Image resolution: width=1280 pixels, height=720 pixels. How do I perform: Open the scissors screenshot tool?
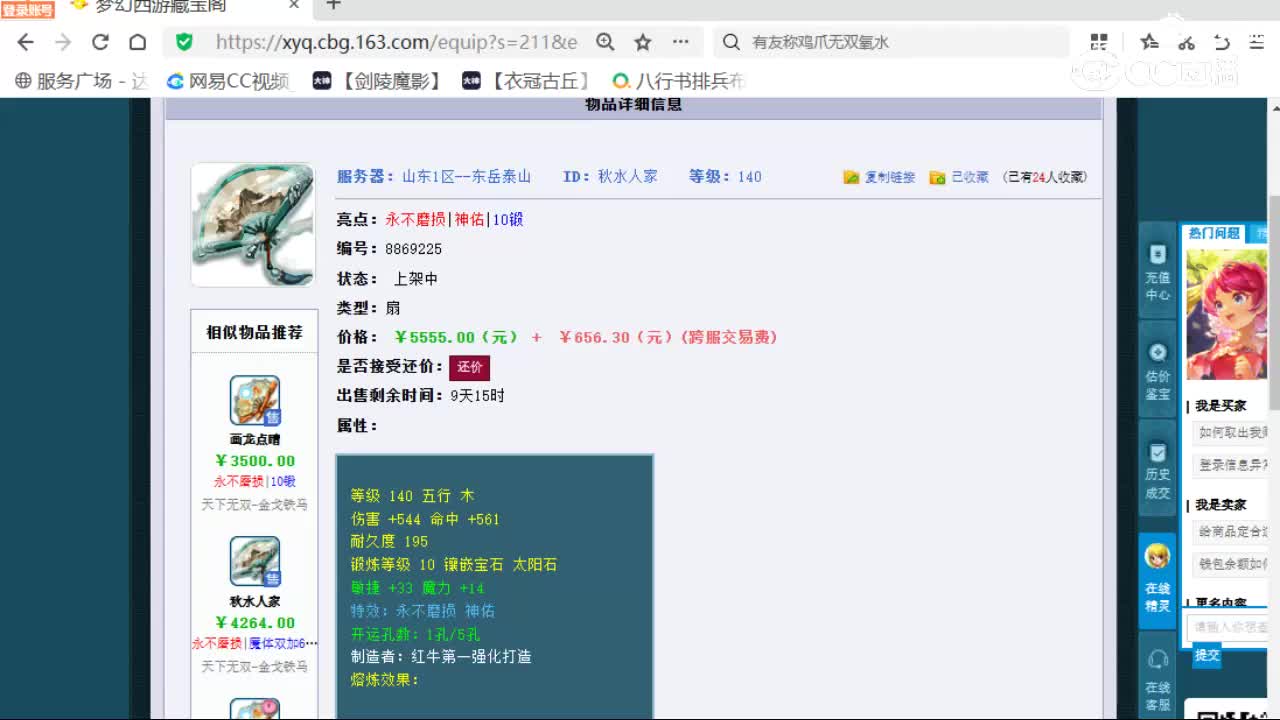click(x=1186, y=42)
